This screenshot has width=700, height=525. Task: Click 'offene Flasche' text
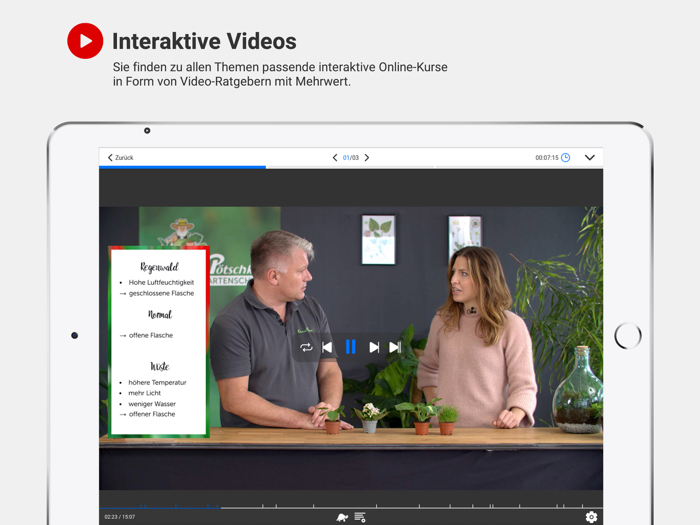[150, 335]
